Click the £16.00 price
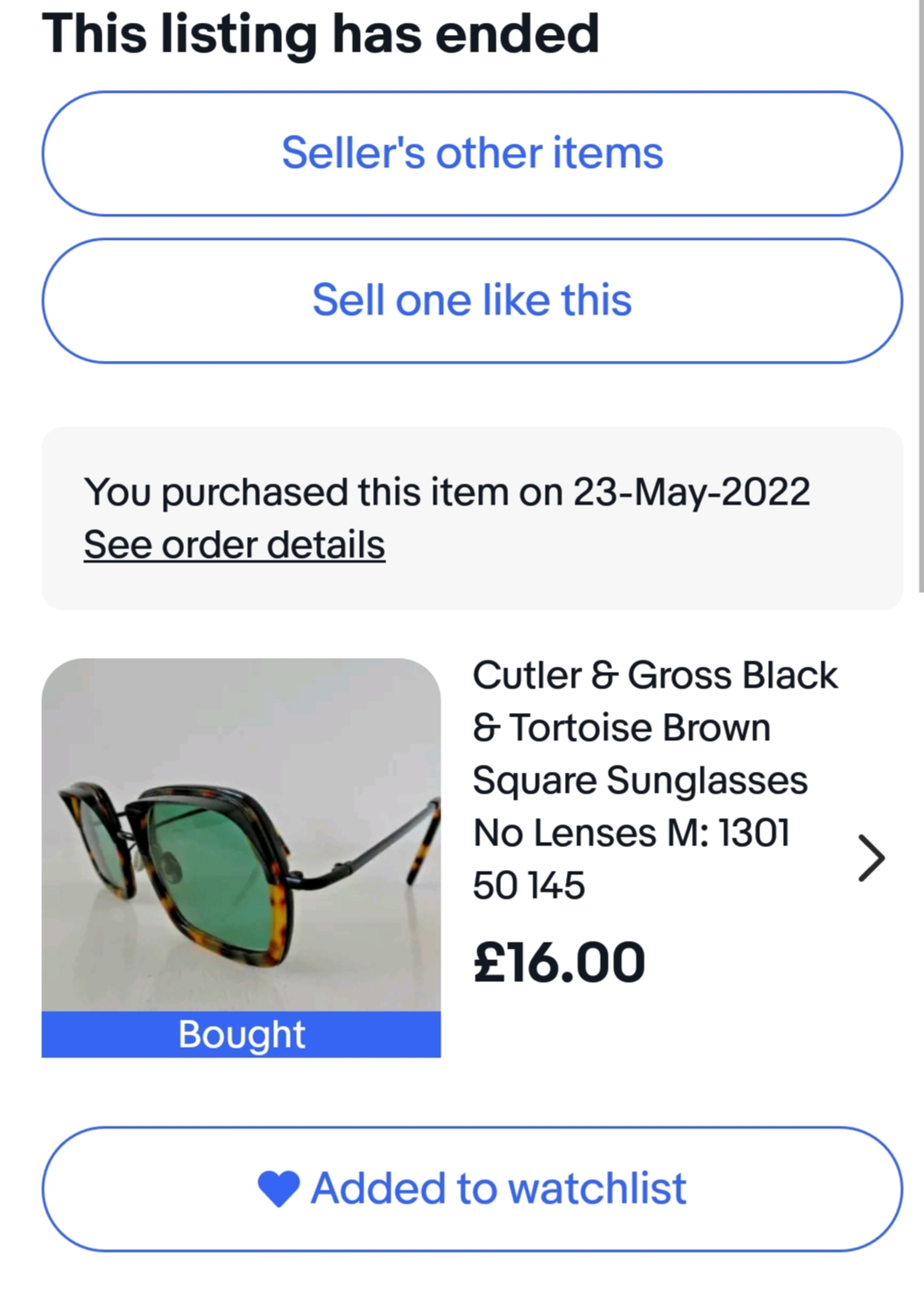Image resolution: width=924 pixels, height=1293 pixels. click(559, 962)
